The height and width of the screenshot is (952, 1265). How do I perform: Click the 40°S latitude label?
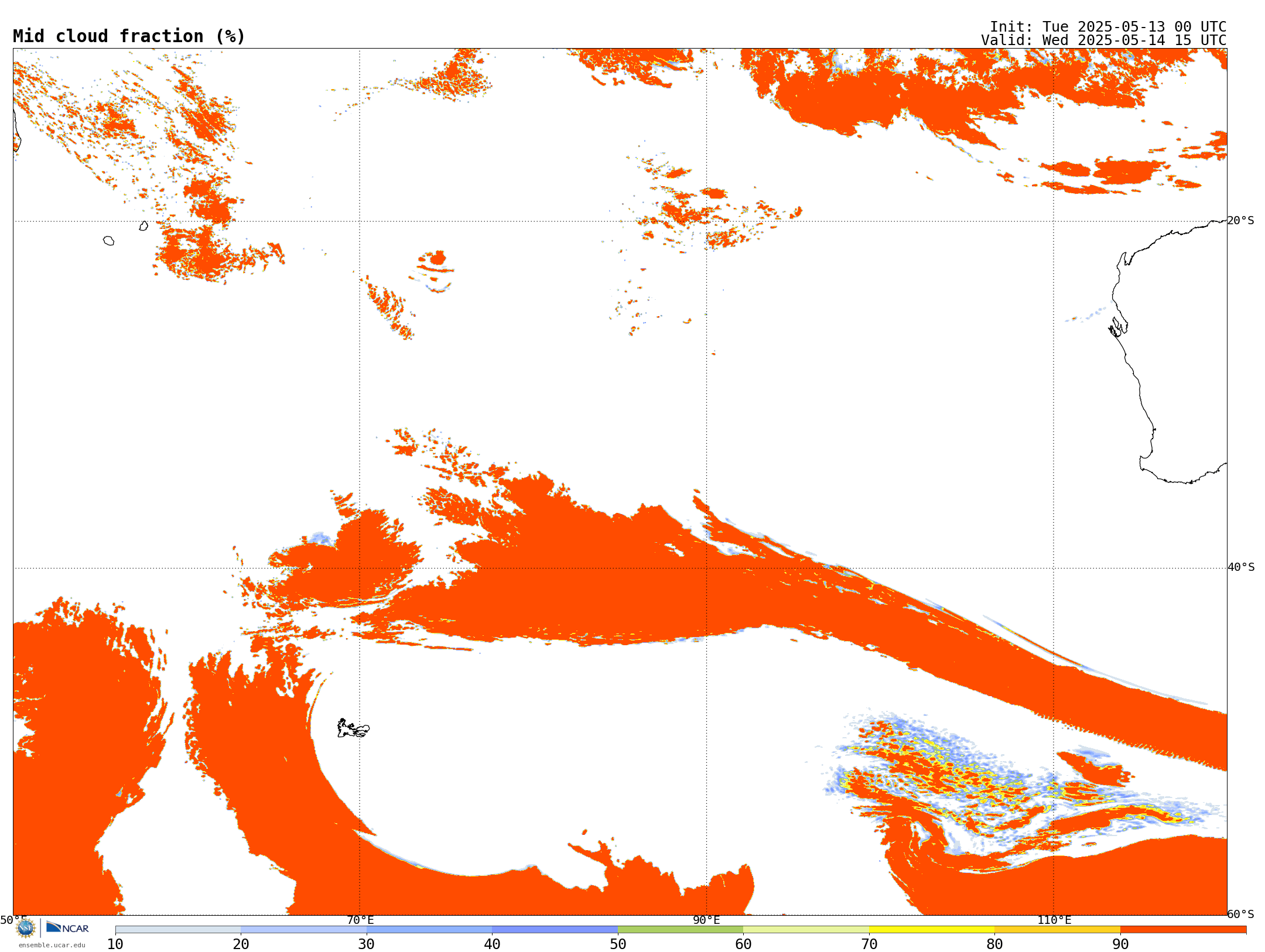click(1241, 567)
